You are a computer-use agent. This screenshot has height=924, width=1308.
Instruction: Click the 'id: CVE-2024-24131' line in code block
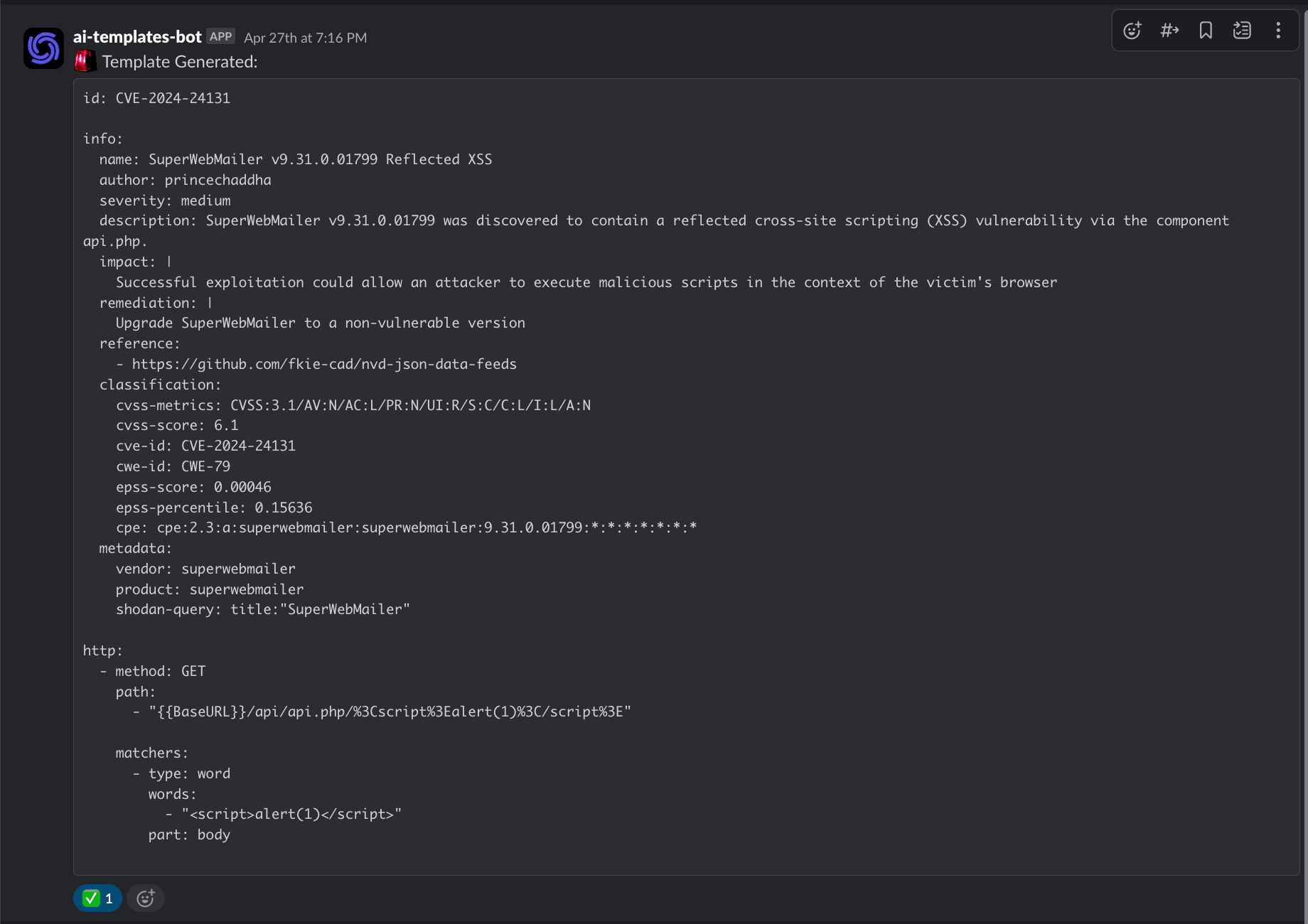coord(156,98)
